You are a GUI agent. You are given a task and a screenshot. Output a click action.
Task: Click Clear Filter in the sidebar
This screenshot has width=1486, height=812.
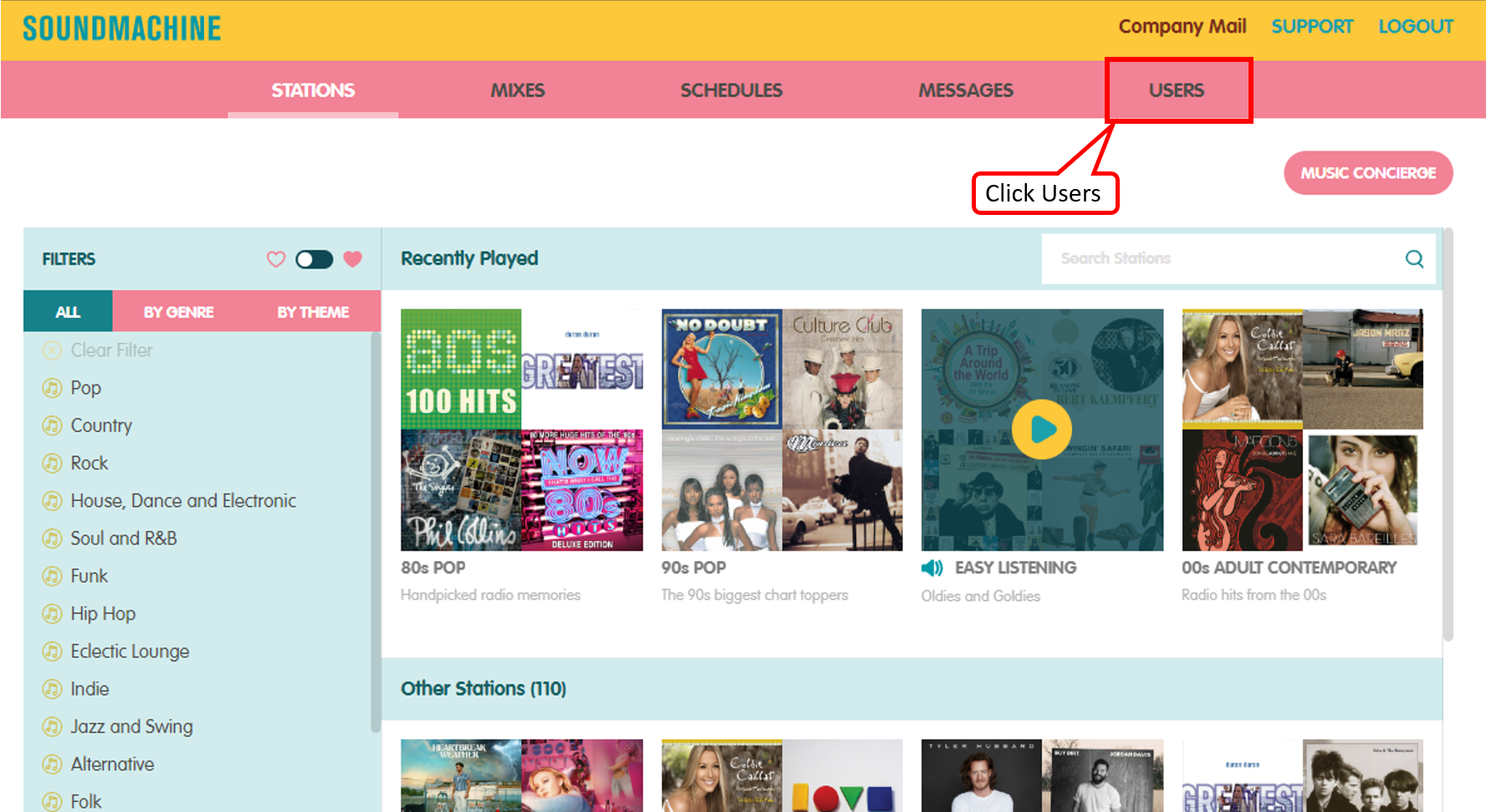[x=112, y=350]
